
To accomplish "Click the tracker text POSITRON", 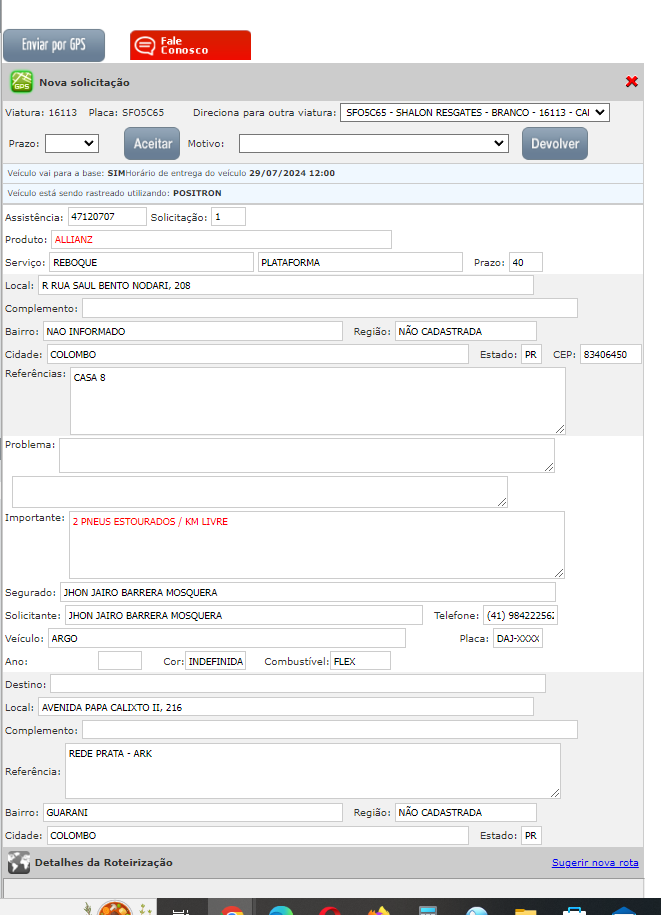I will (197, 193).
